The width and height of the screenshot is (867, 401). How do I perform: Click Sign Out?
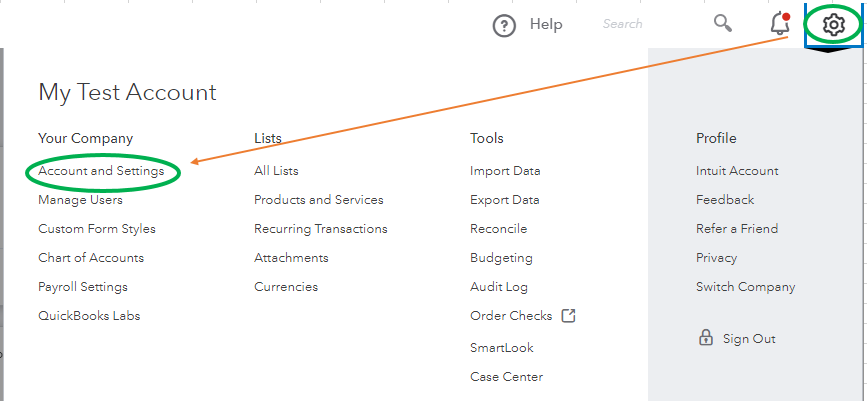(x=749, y=339)
